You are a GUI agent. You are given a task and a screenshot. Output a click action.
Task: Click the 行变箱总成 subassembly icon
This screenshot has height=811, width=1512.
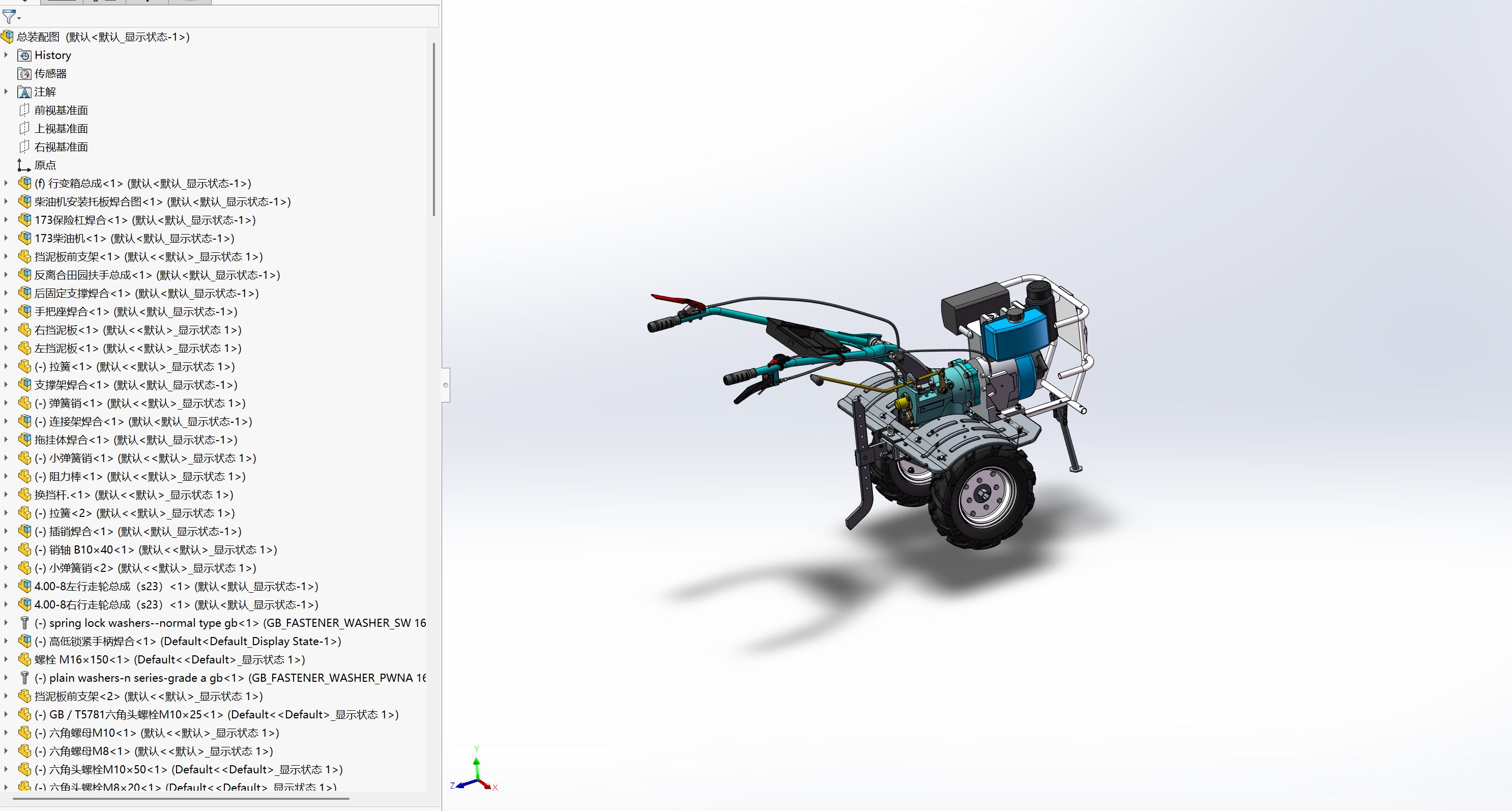[x=24, y=183]
